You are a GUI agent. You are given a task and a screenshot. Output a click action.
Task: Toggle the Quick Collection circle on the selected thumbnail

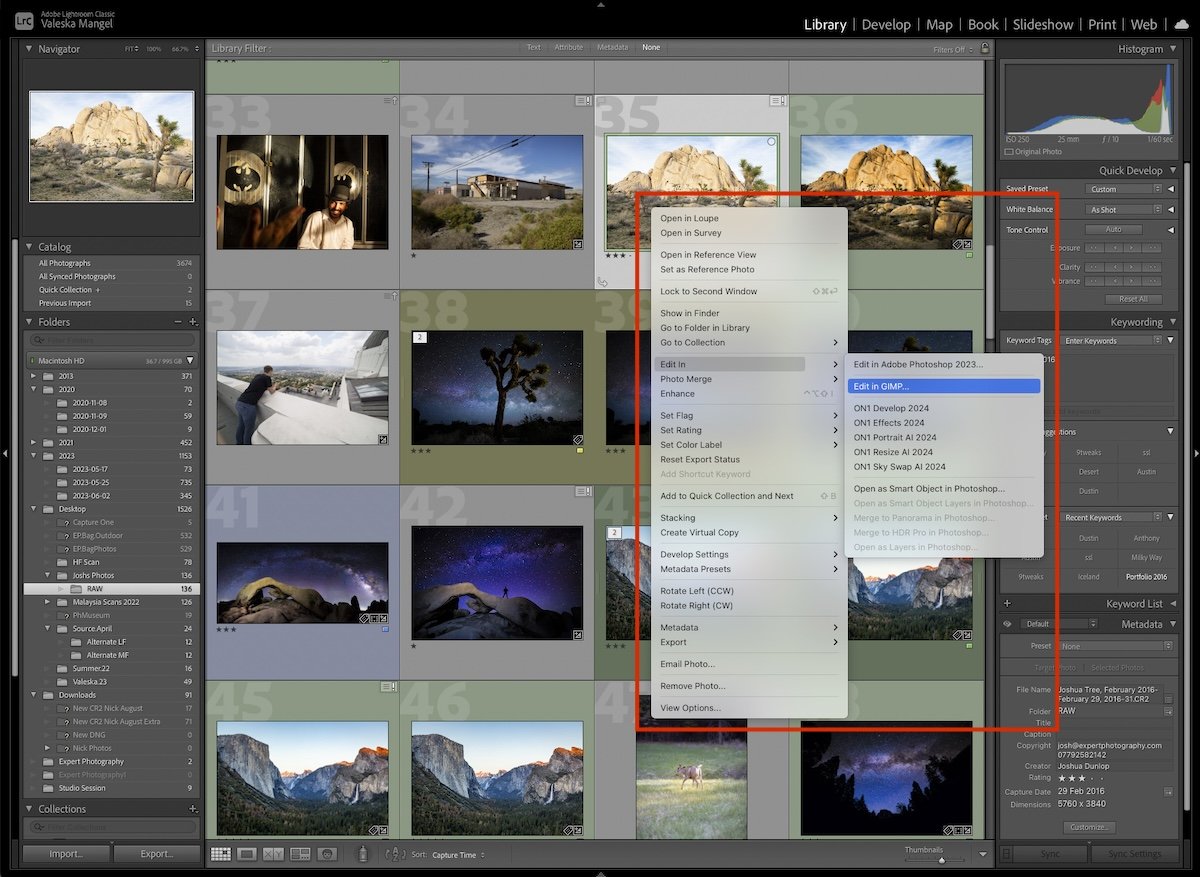click(x=770, y=141)
